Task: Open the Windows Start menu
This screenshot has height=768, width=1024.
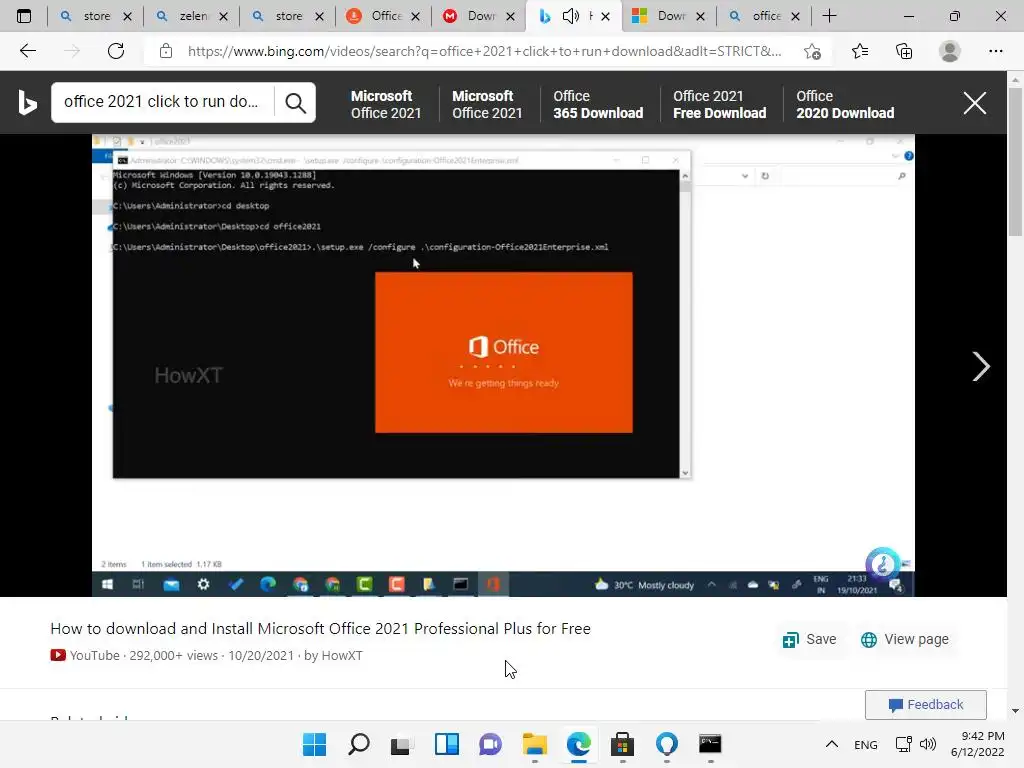Action: 314,744
